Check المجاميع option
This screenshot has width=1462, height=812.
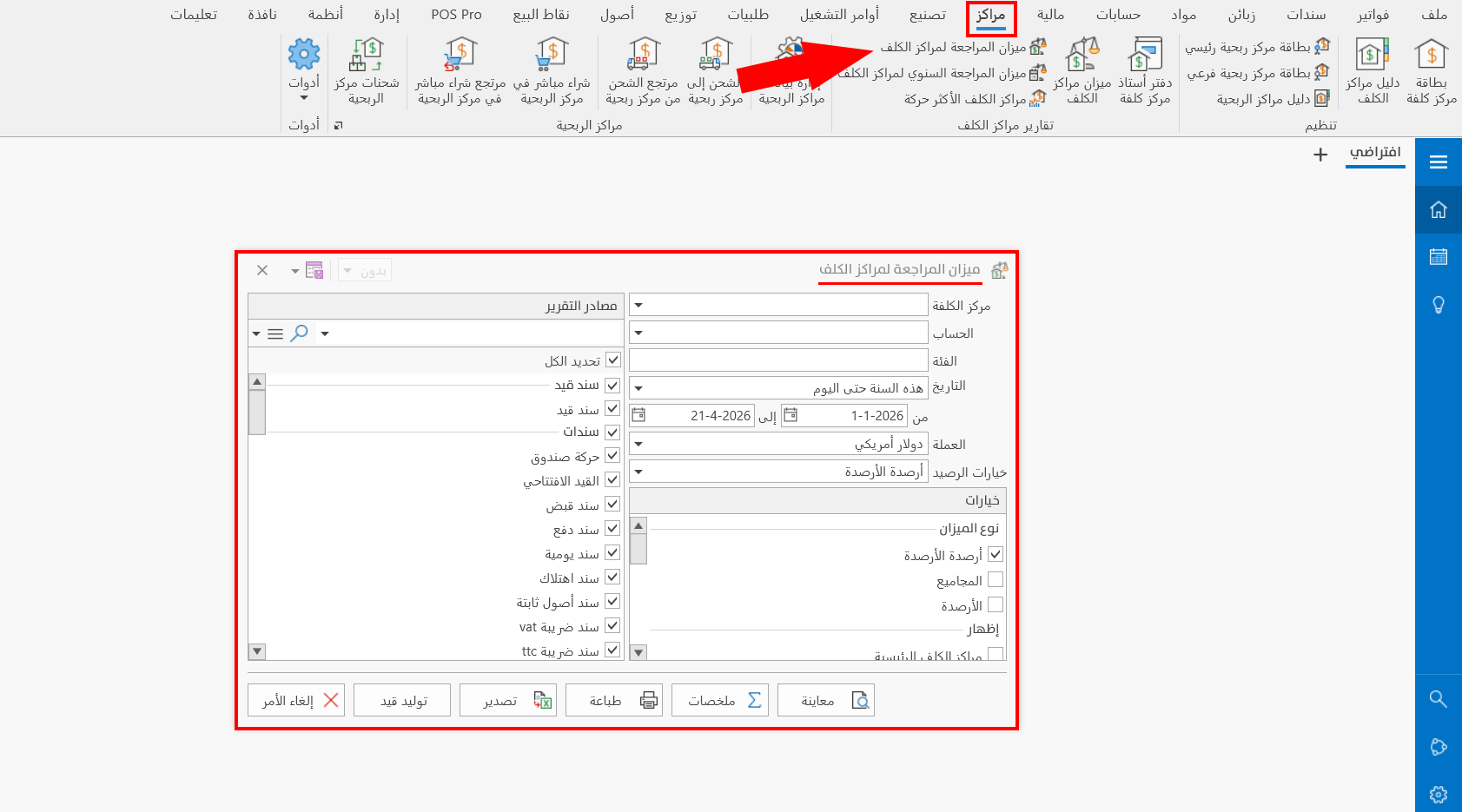[996, 579]
